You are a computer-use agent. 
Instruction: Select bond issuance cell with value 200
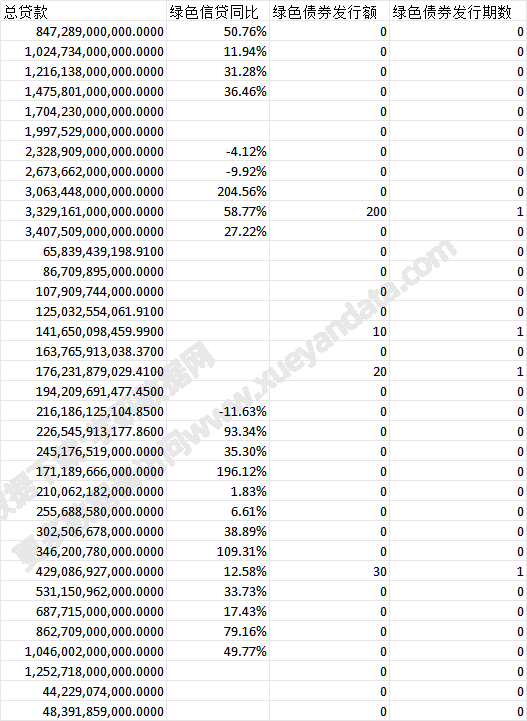(x=329, y=212)
